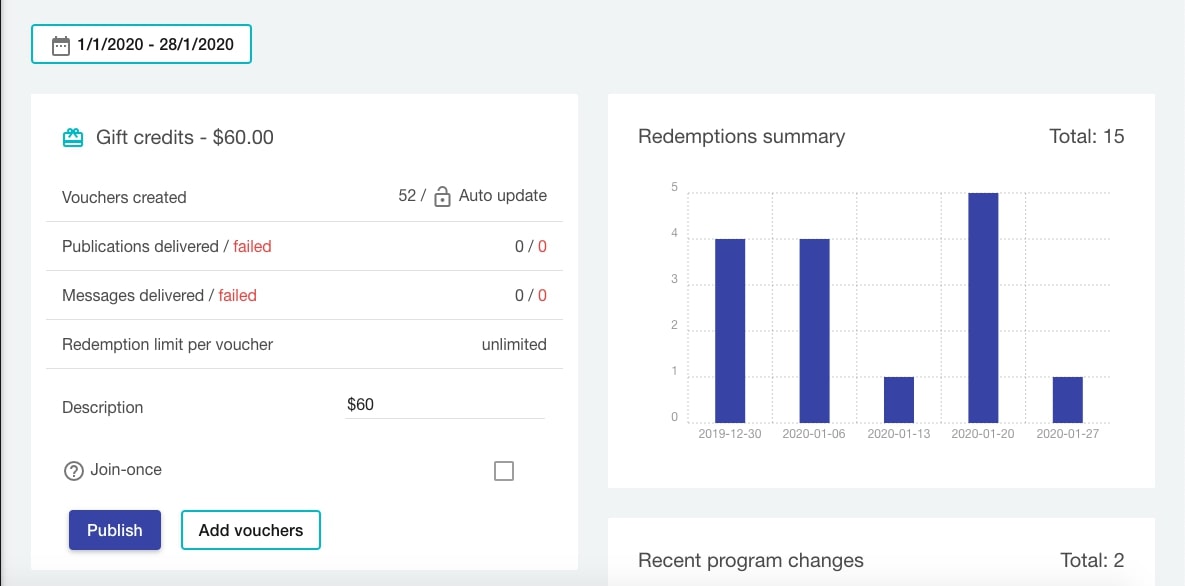Click the red failed publications count zero
1185x586 pixels.
[x=542, y=246]
